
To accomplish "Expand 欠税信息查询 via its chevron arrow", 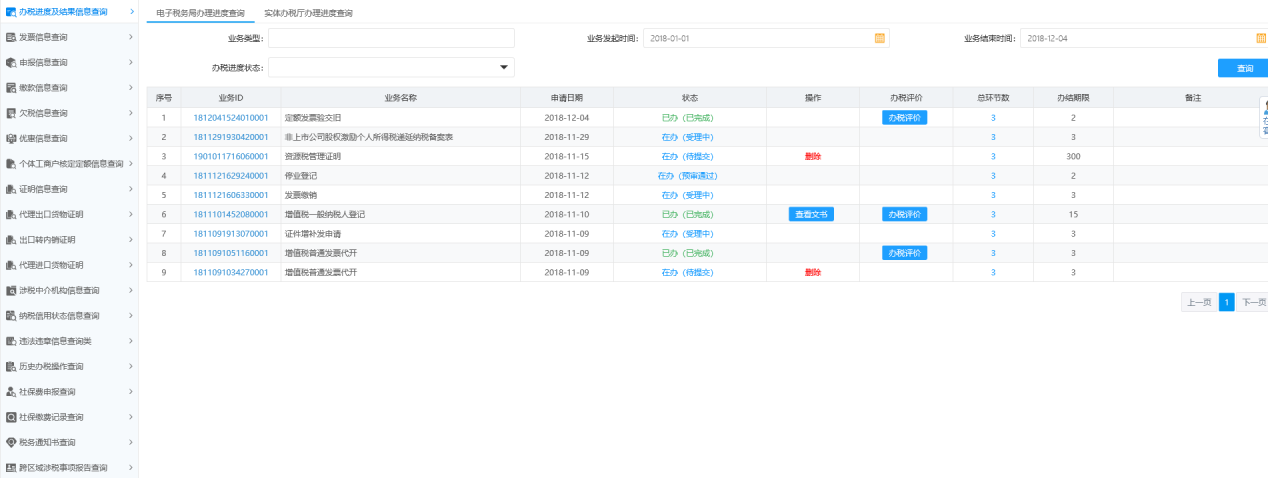I will pyautogui.click(x=131, y=113).
